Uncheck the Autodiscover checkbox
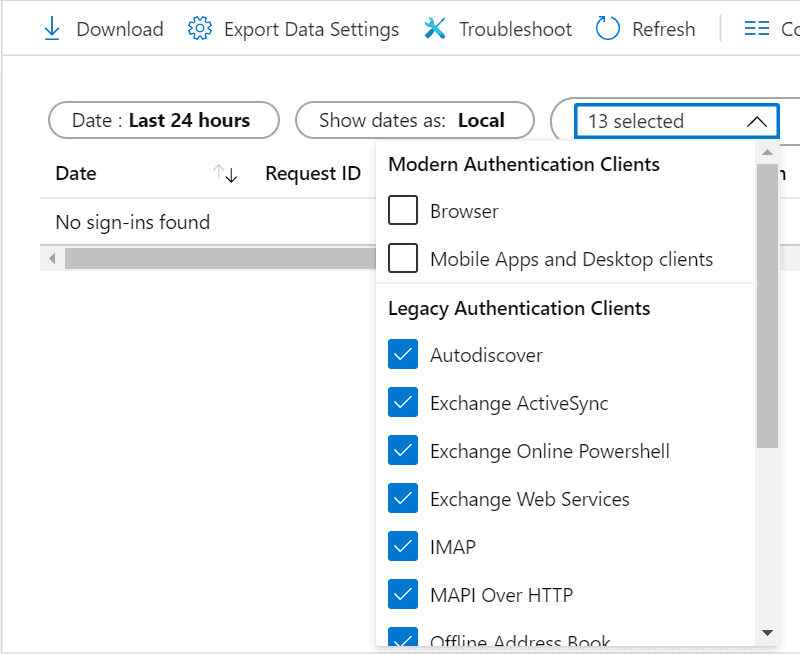 [x=403, y=354]
